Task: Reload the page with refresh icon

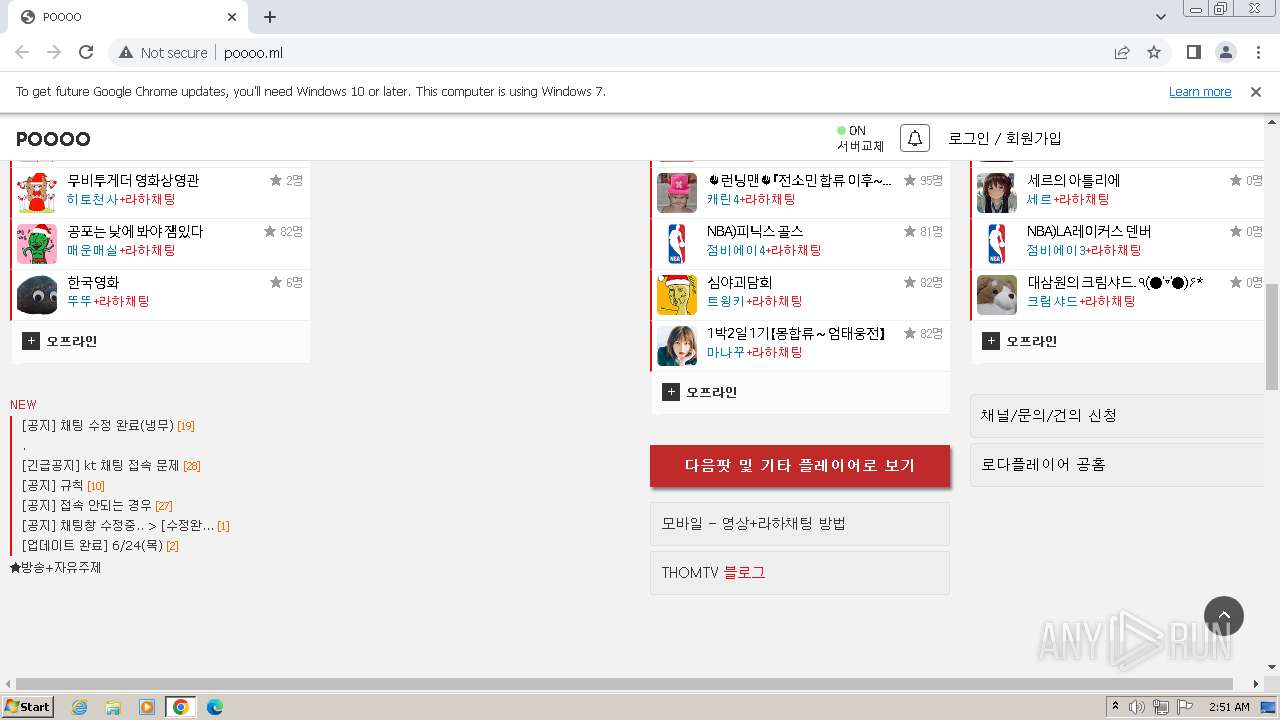Action: pyautogui.click(x=86, y=52)
